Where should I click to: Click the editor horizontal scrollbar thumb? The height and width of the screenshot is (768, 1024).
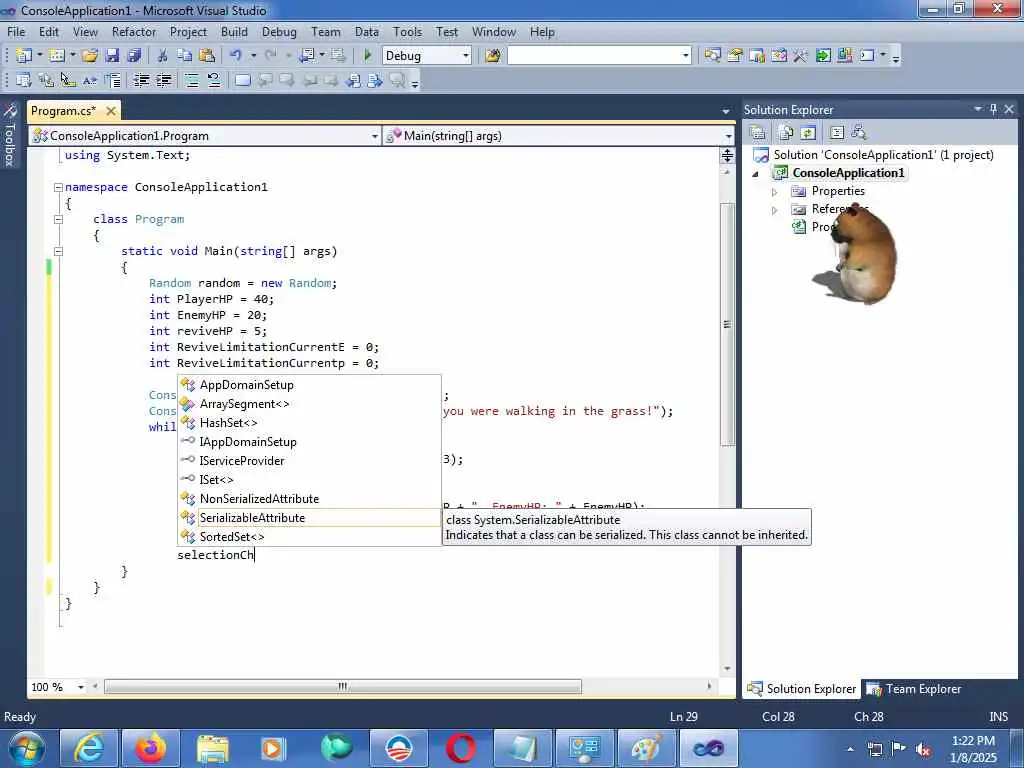(x=343, y=687)
